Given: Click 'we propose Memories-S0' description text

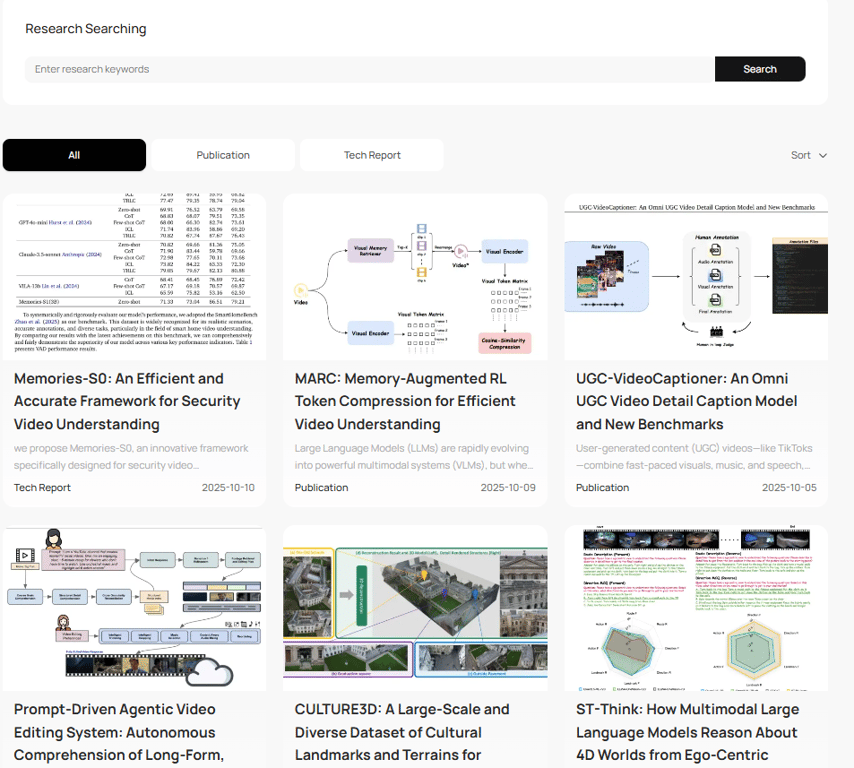Looking at the screenshot, I should (x=131, y=456).
